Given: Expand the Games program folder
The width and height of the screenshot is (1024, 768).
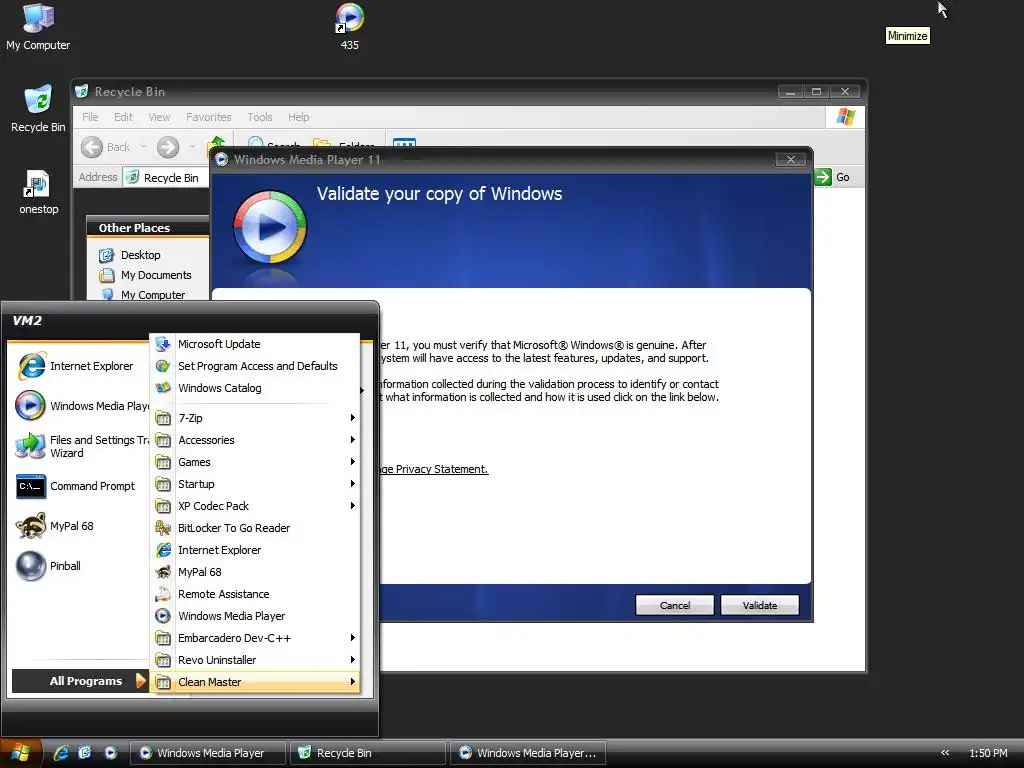Looking at the screenshot, I should (255, 462).
